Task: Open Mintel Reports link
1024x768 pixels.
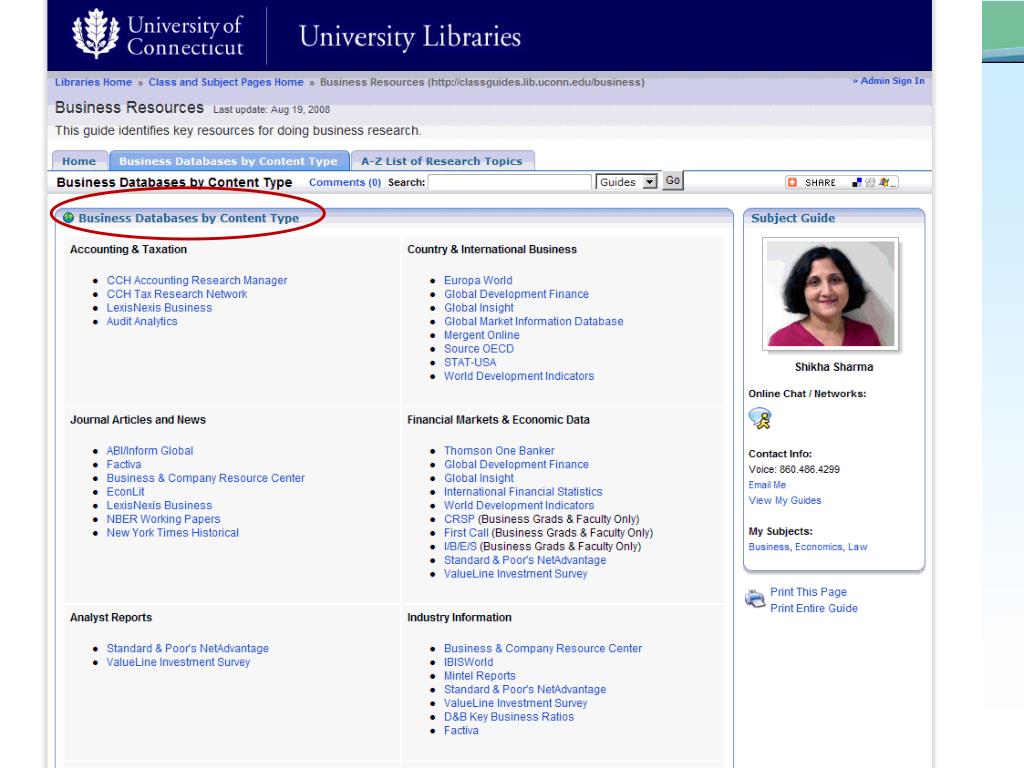Action: (x=479, y=676)
